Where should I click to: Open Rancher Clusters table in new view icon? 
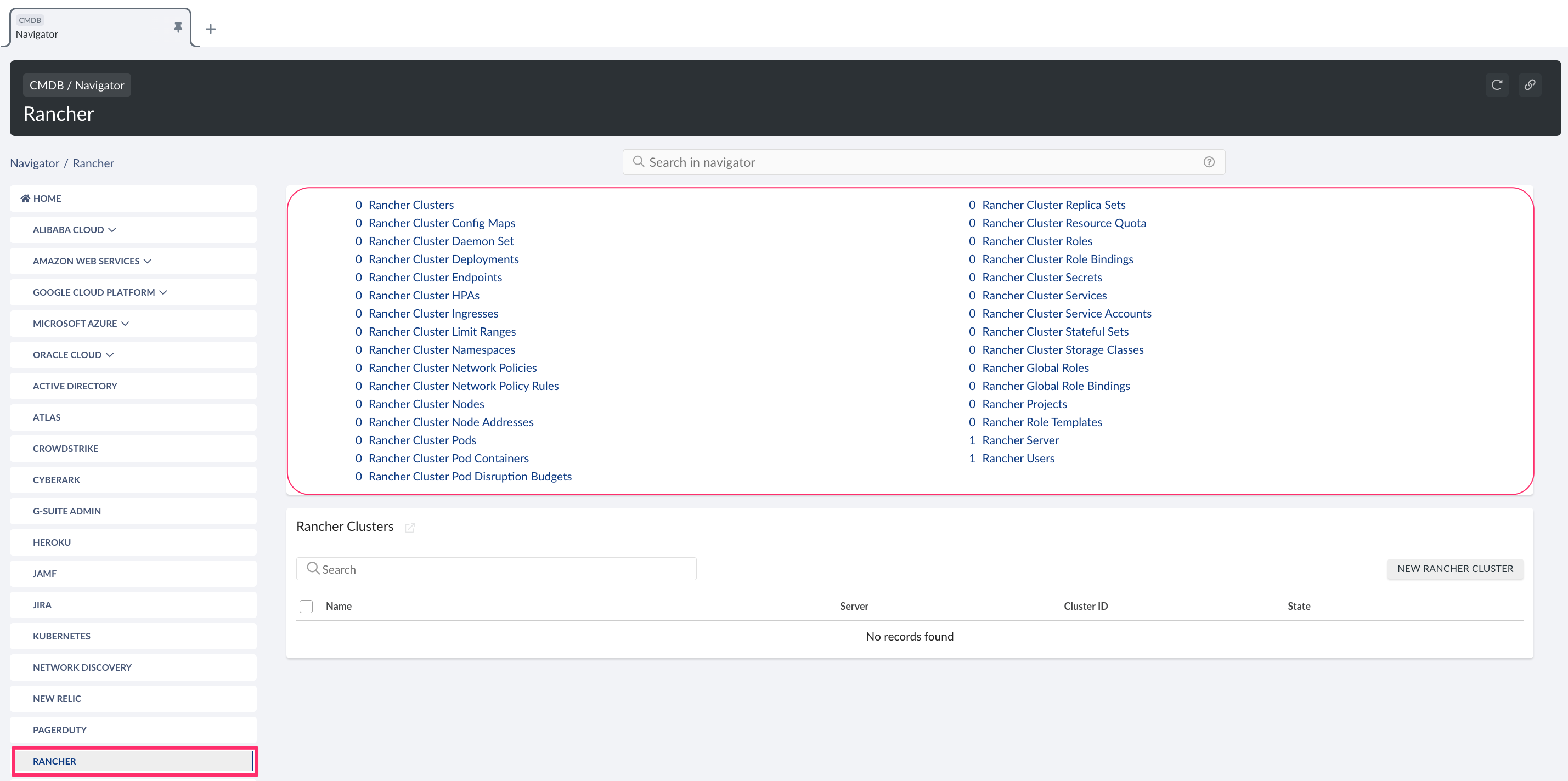pos(410,527)
